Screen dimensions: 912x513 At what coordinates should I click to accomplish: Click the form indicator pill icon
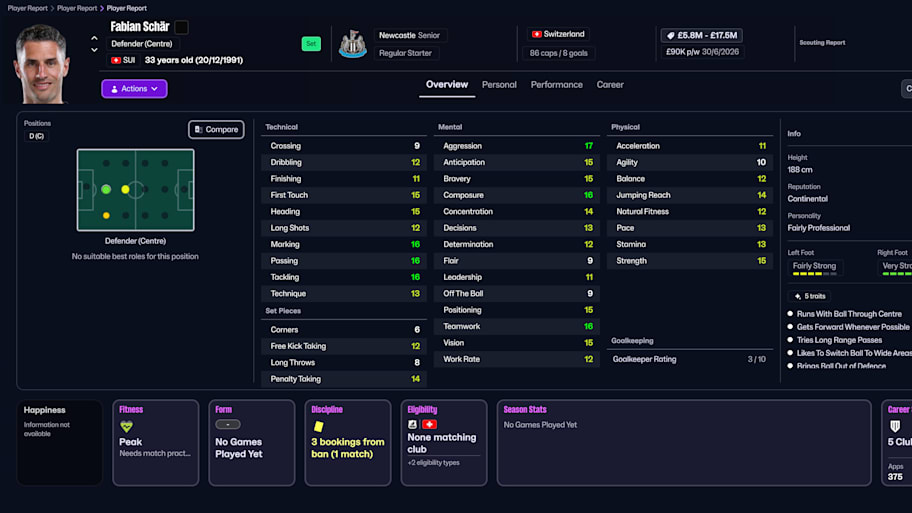coord(227,425)
